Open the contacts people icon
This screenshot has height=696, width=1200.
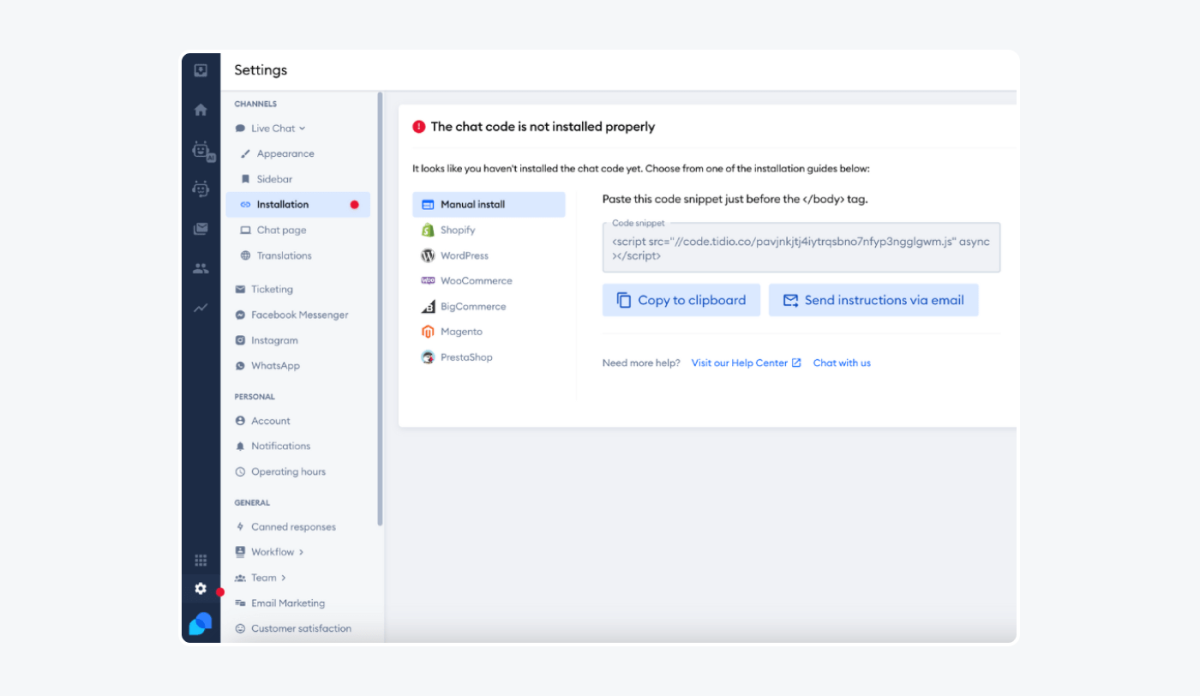(201, 268)
